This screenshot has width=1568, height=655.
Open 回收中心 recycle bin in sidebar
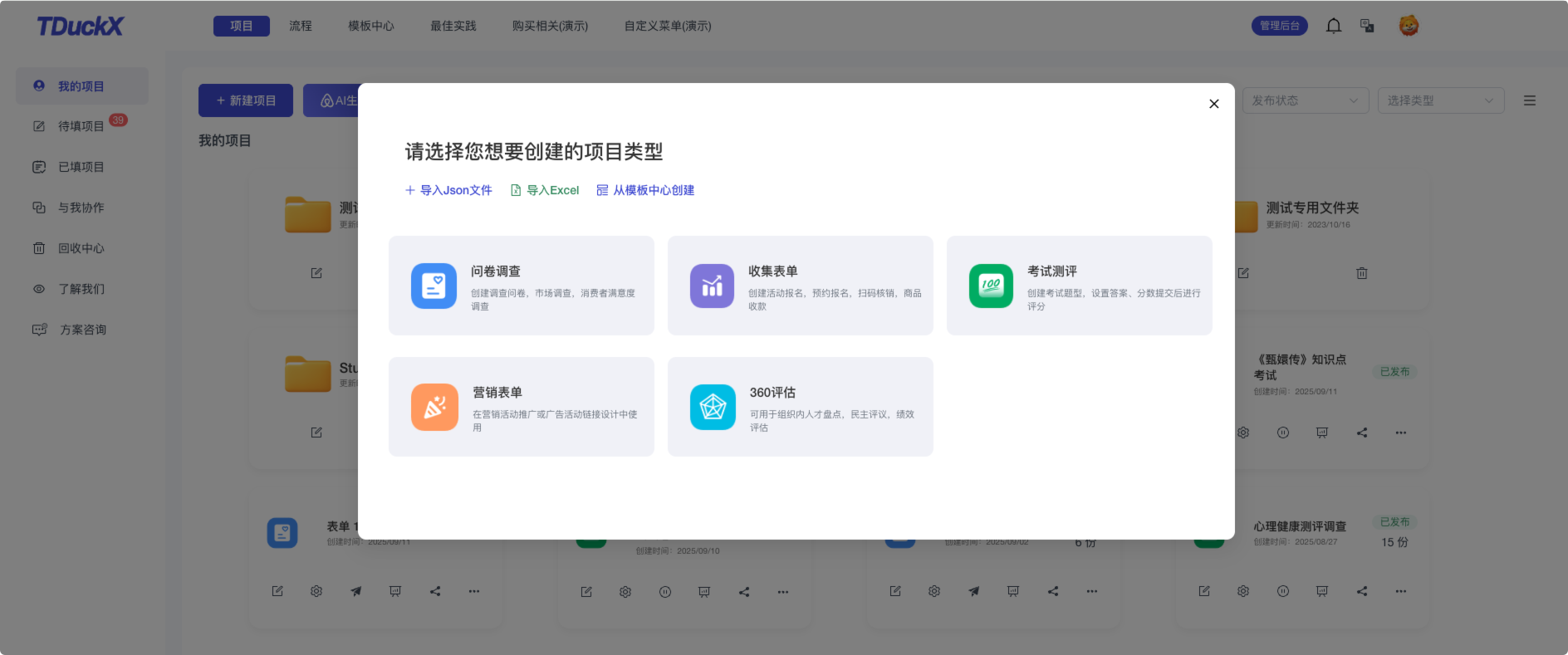click(82, 248)
